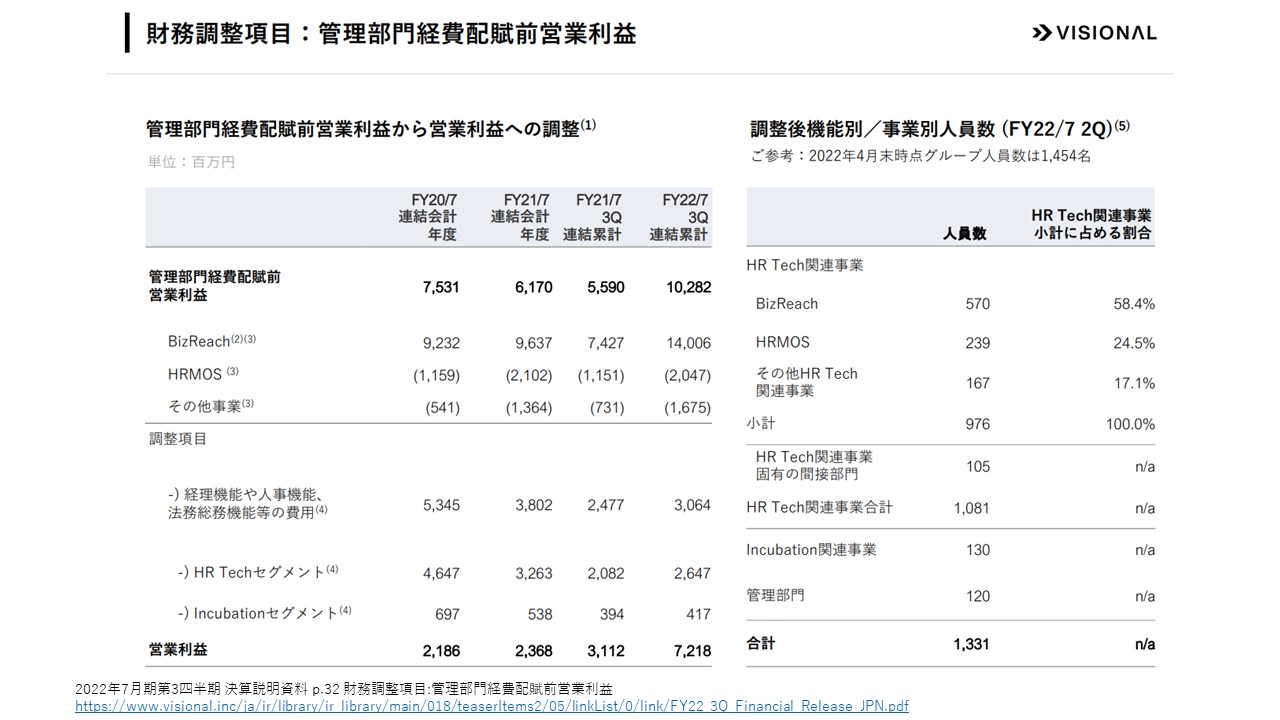Select value 14,006

click(x=688, y=343)
